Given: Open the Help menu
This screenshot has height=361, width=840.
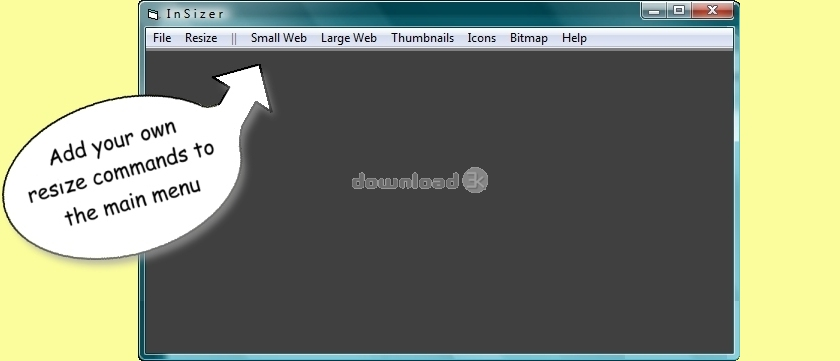Looking at the screenshot, I should point(574,38).
